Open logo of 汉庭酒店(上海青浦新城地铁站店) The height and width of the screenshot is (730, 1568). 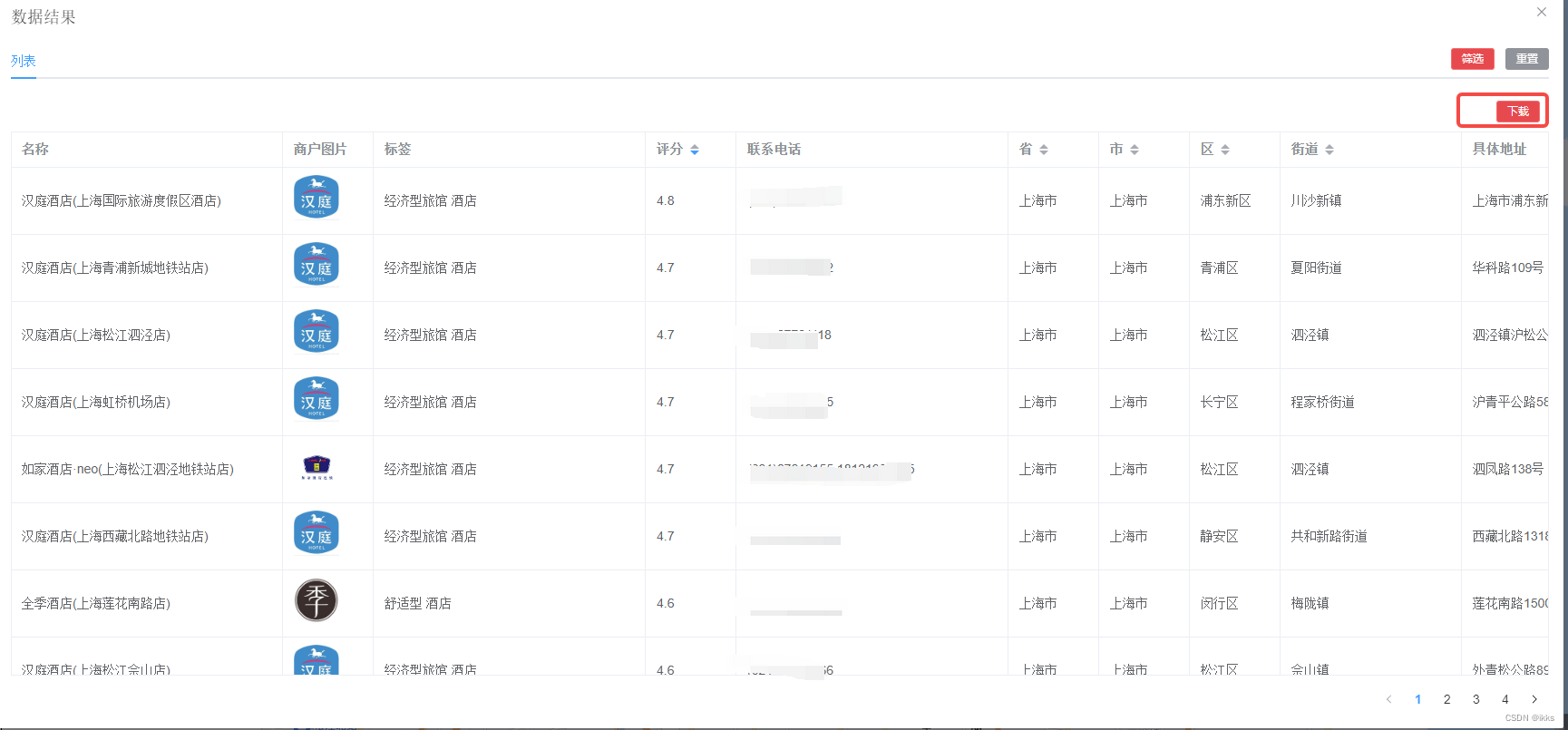click(x=317, y=265)
